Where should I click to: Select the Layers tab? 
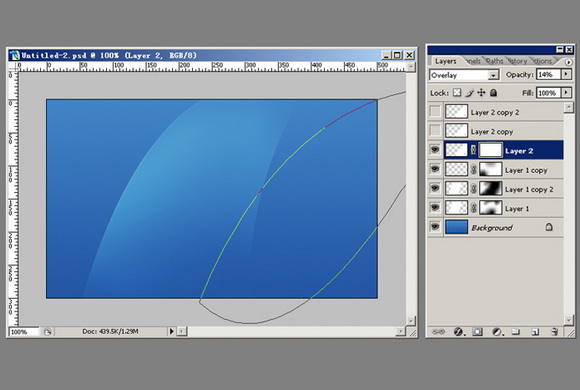point(445,61)
